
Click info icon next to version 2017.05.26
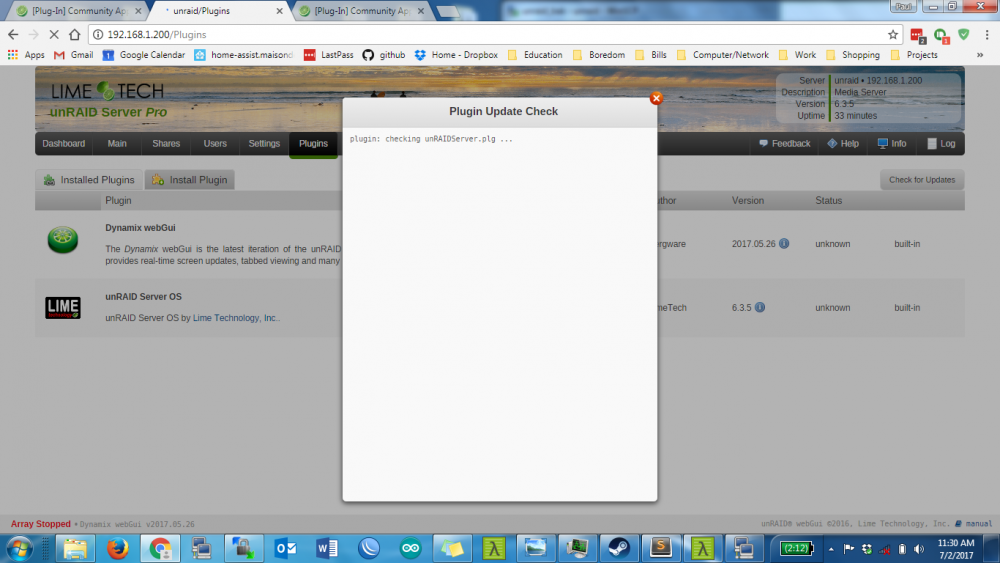point(784,244)
